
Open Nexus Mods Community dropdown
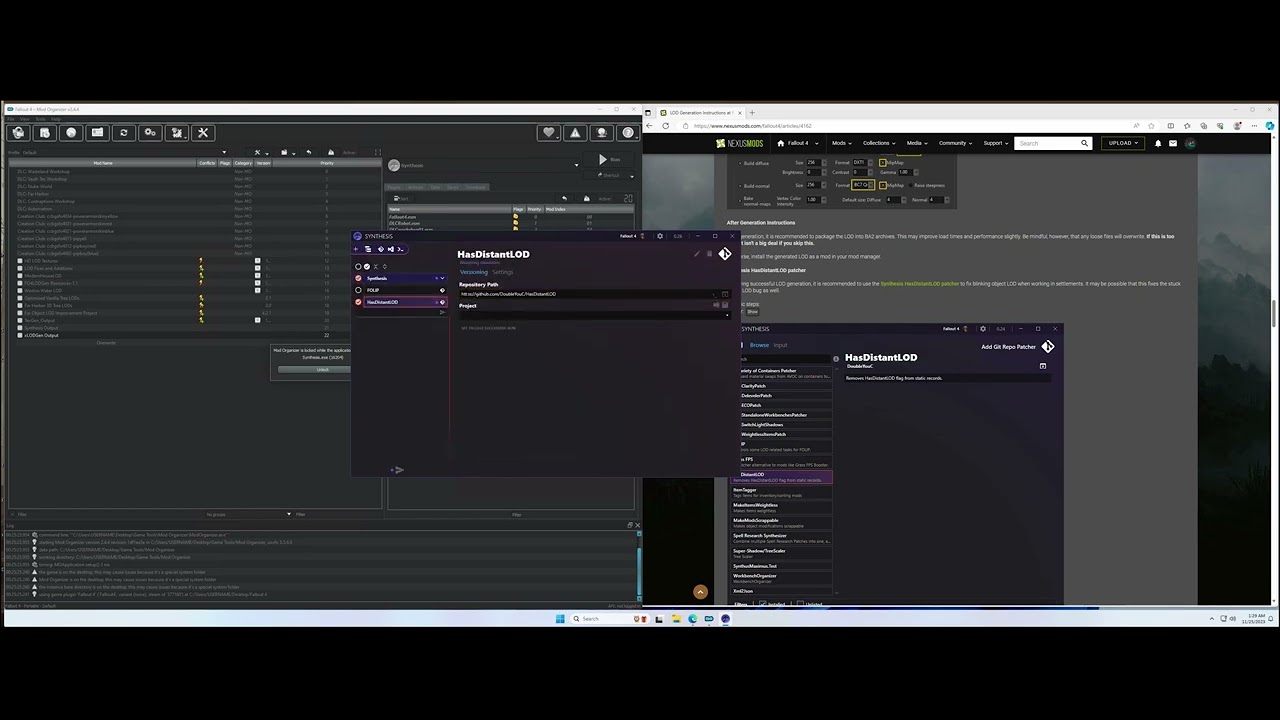click(x=956, y=143)
